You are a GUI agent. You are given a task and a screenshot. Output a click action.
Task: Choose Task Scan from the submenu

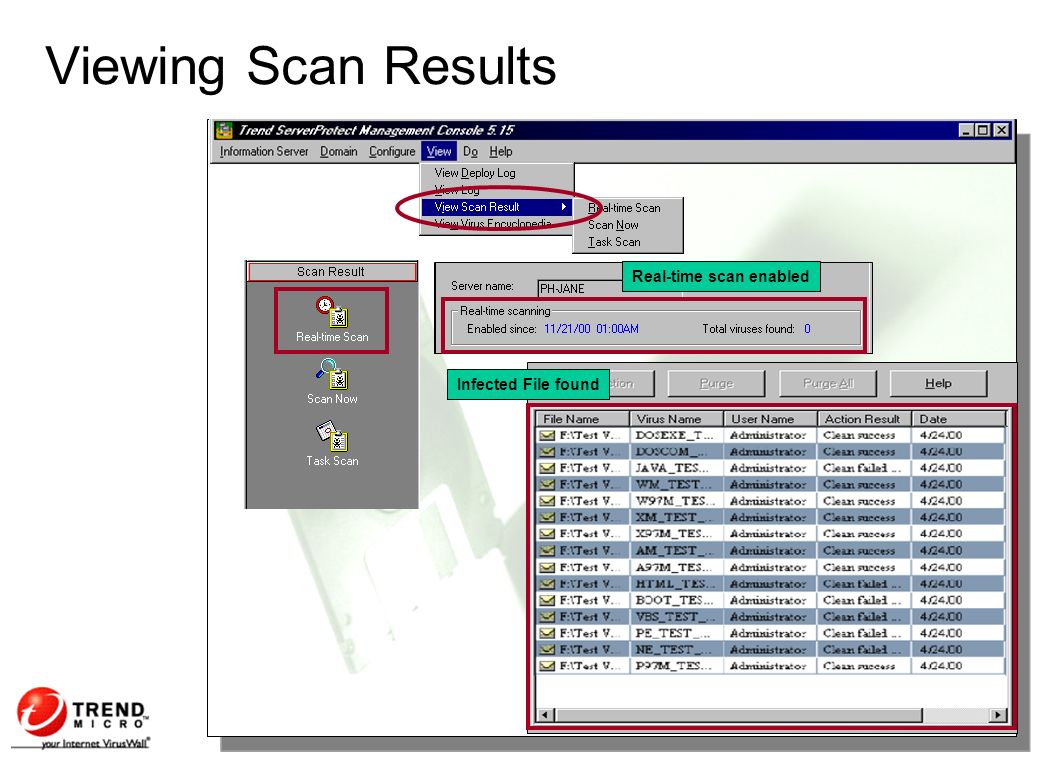(x=614, y=242)
